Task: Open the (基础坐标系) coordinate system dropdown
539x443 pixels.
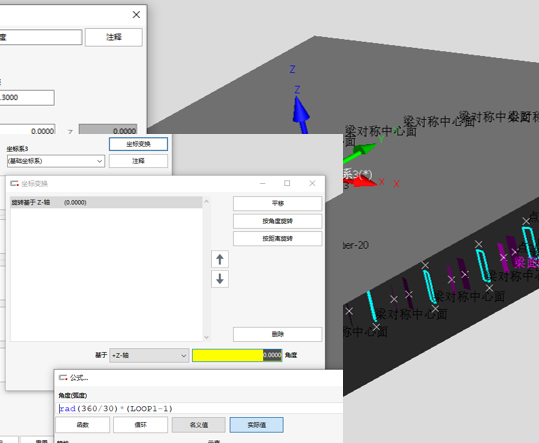Action: point(56,161)
